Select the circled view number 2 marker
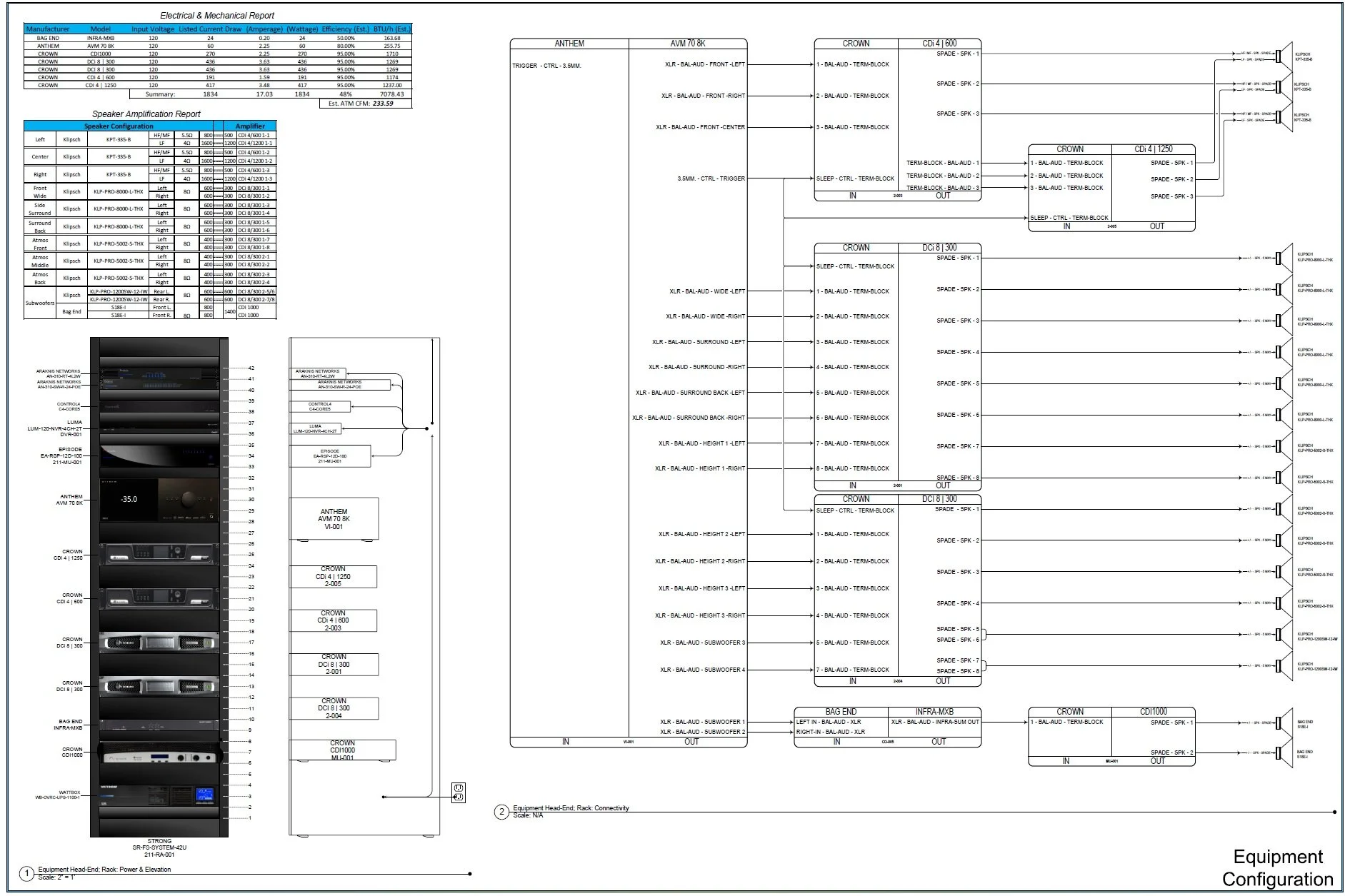 coord(501,812)
